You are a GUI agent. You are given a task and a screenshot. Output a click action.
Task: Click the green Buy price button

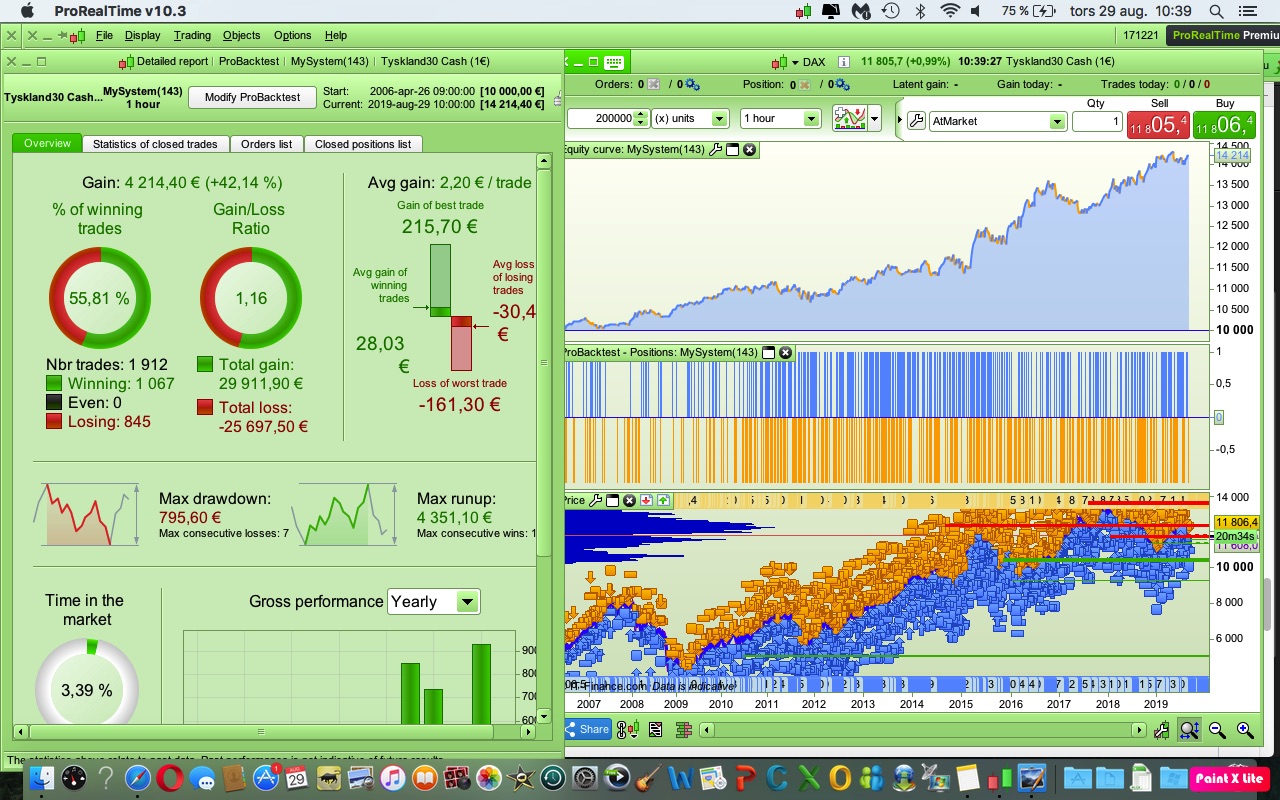pos(1224,124)
